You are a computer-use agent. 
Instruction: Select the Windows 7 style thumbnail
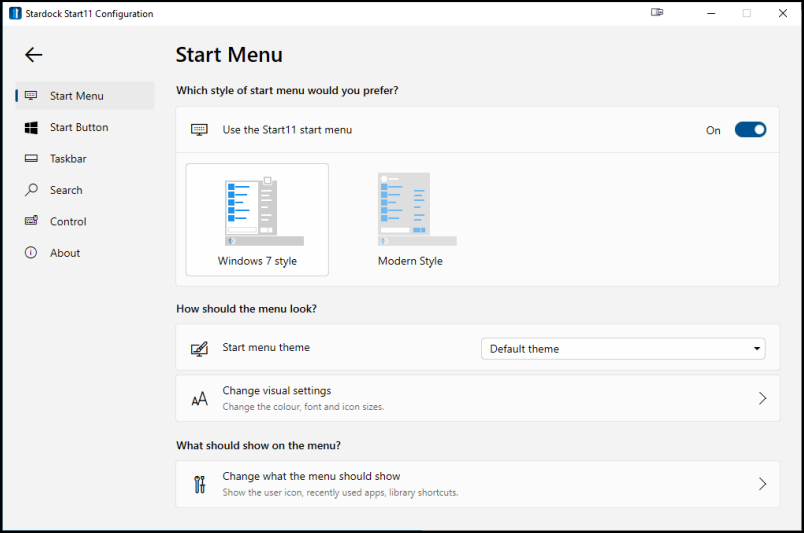pos(257,220)
